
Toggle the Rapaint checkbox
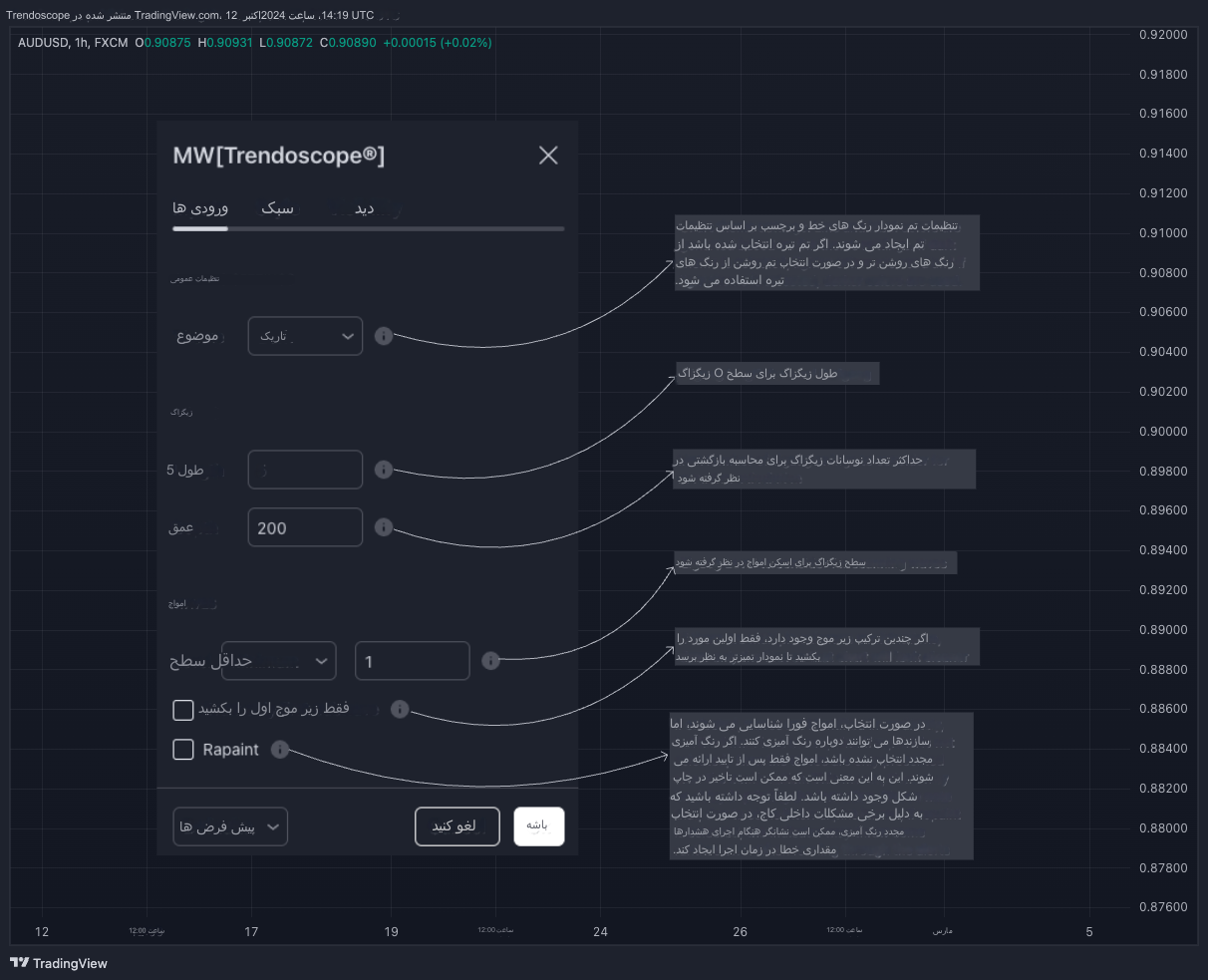tap(183, 750)
